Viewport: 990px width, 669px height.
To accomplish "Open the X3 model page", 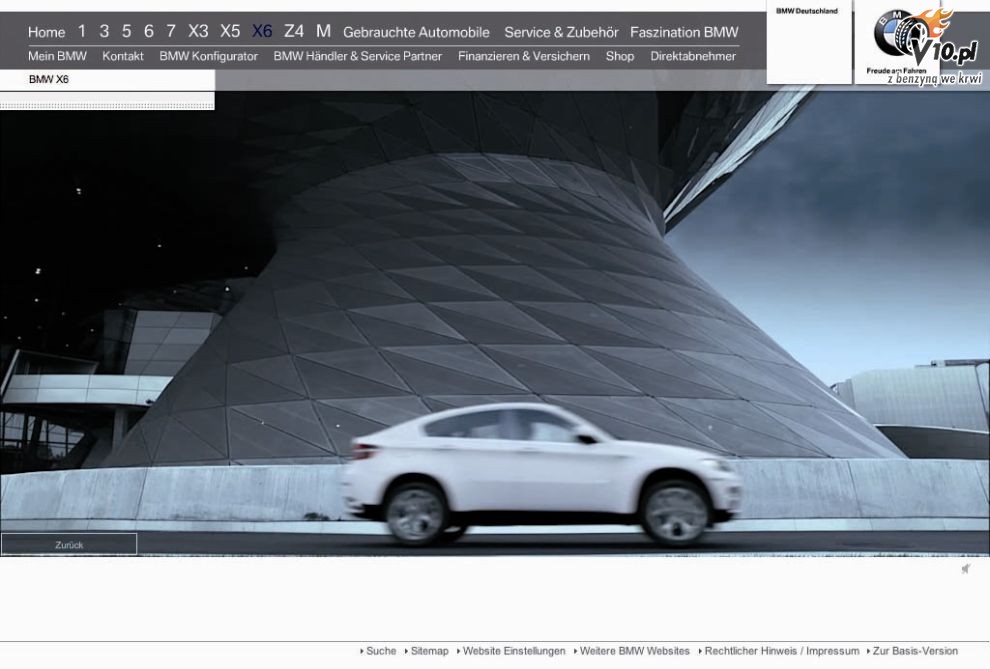I will pos(198,31).
